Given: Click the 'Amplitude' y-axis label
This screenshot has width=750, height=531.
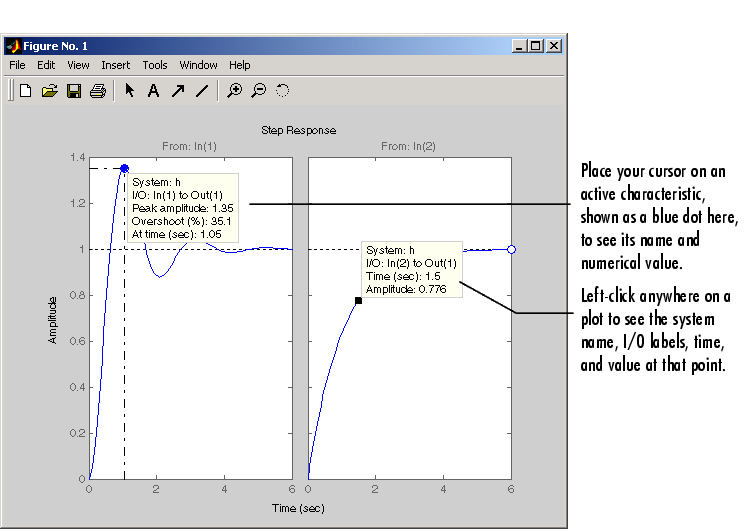Looking at the screenshot, I should (x=52, y=320).
